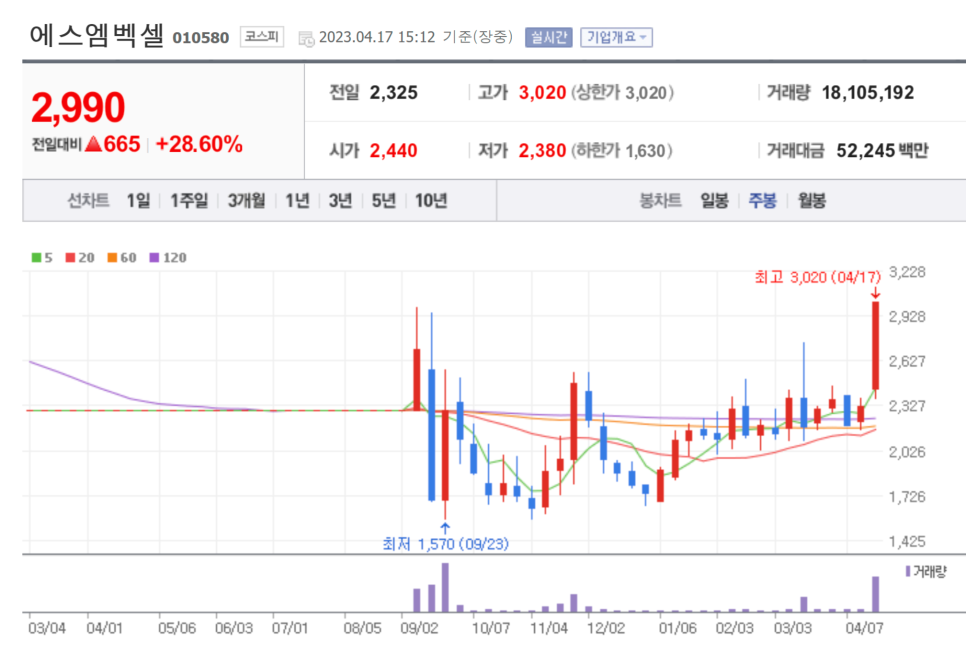The width and height of the screenshot is (966, 654).
Task: Click the 시가 value 2,440
Action: [x=394, y=151]
